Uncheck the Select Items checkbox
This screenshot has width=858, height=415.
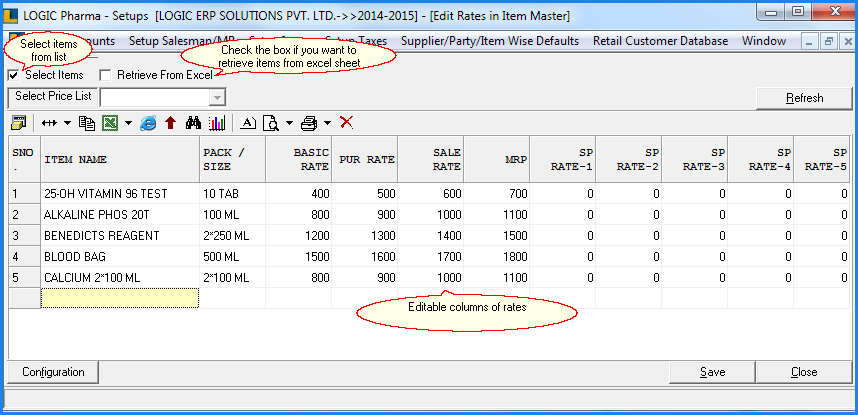(13, 75)
